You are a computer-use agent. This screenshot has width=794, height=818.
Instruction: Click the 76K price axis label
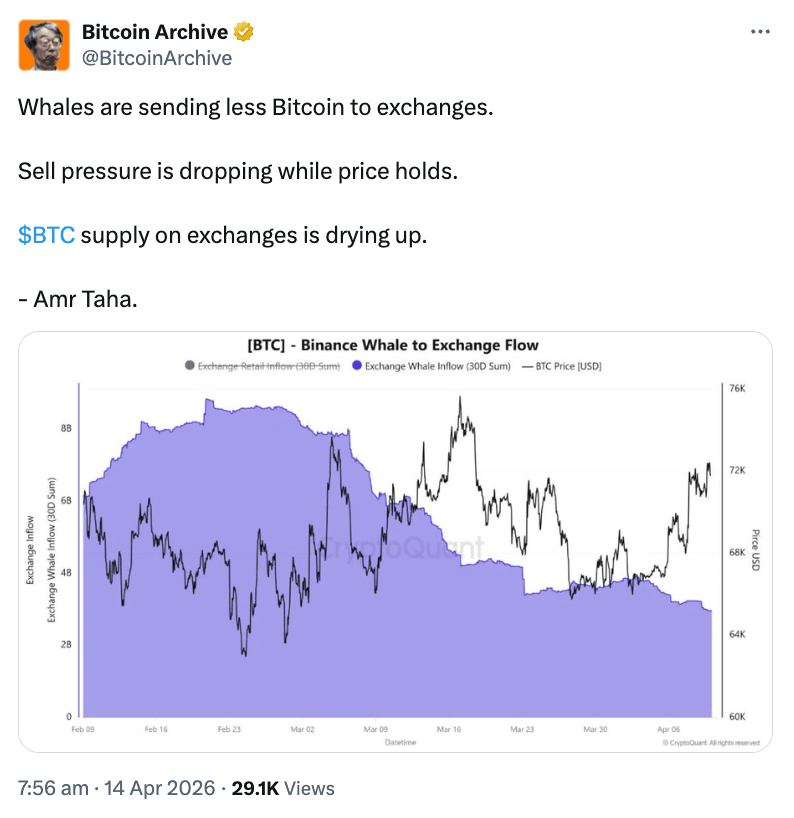click(x=737, y=388)
